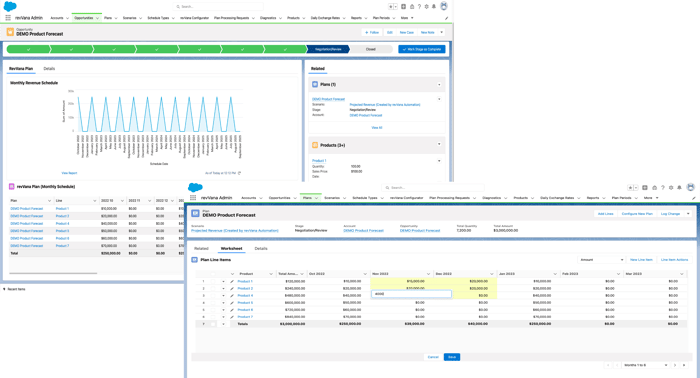
Task: Expand the Nov 2022 column menu
Action: tap(429, 274)
